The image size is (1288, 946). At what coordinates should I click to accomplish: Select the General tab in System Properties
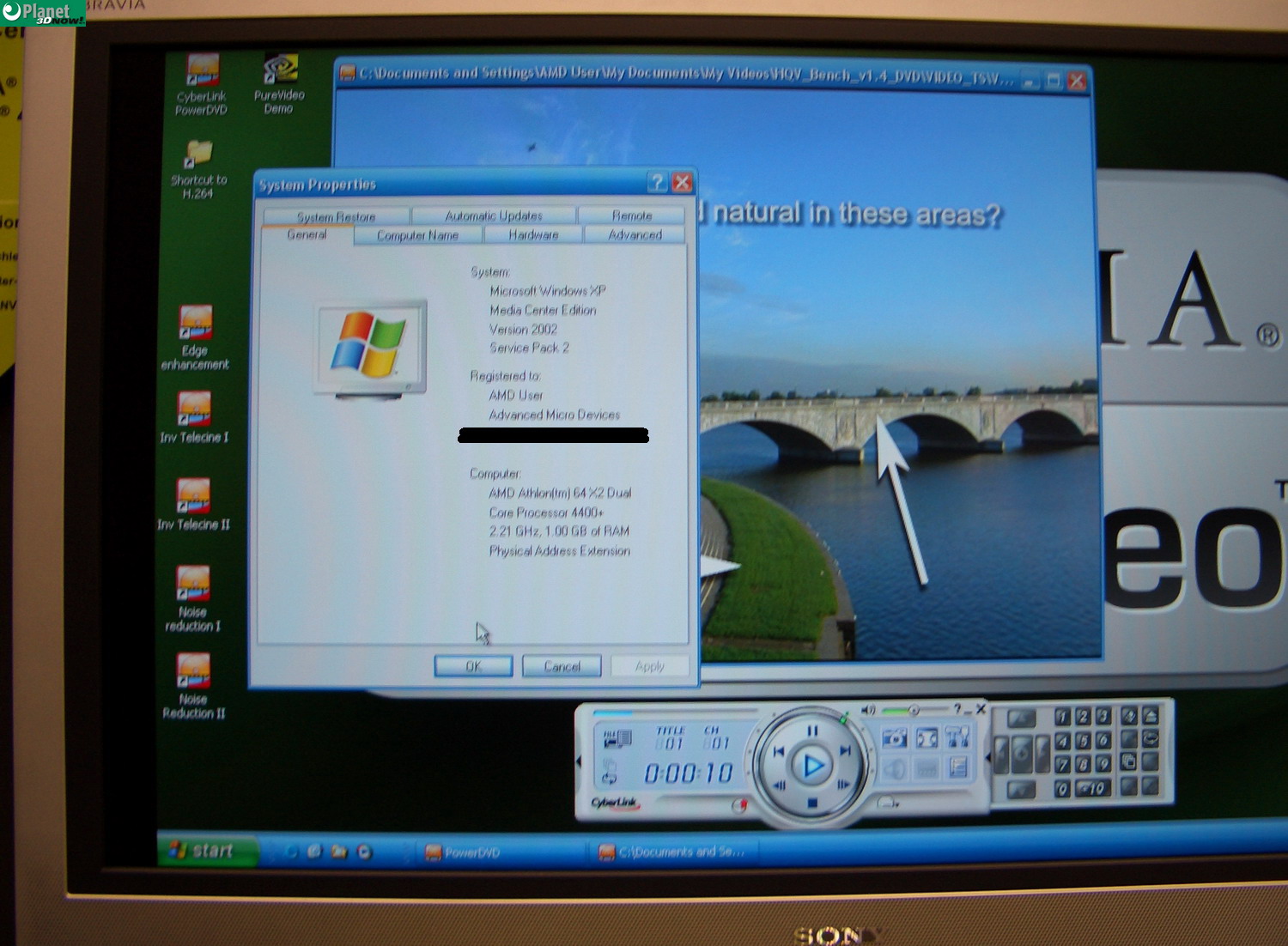pos(307,234)
